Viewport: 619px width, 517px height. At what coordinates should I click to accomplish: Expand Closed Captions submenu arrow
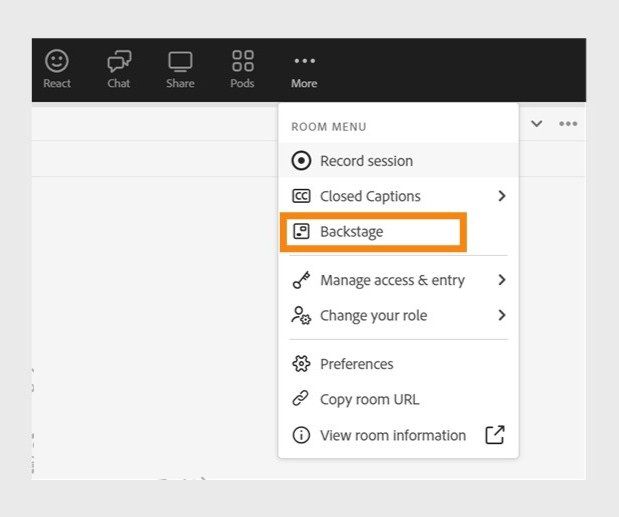point(502,196)
